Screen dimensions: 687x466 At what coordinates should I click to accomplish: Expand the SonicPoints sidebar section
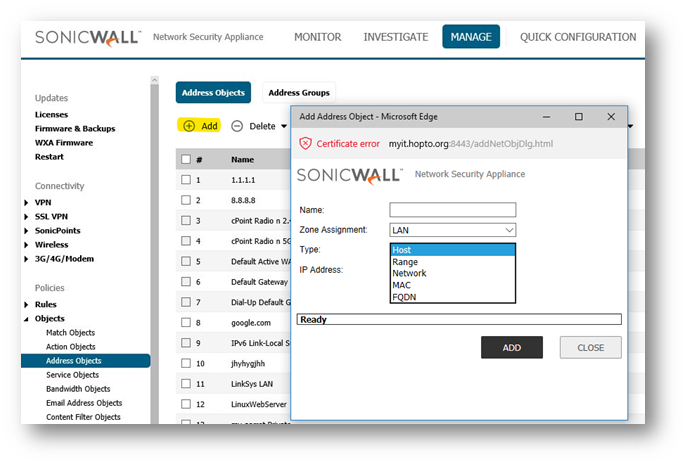[x=26, y=230]
